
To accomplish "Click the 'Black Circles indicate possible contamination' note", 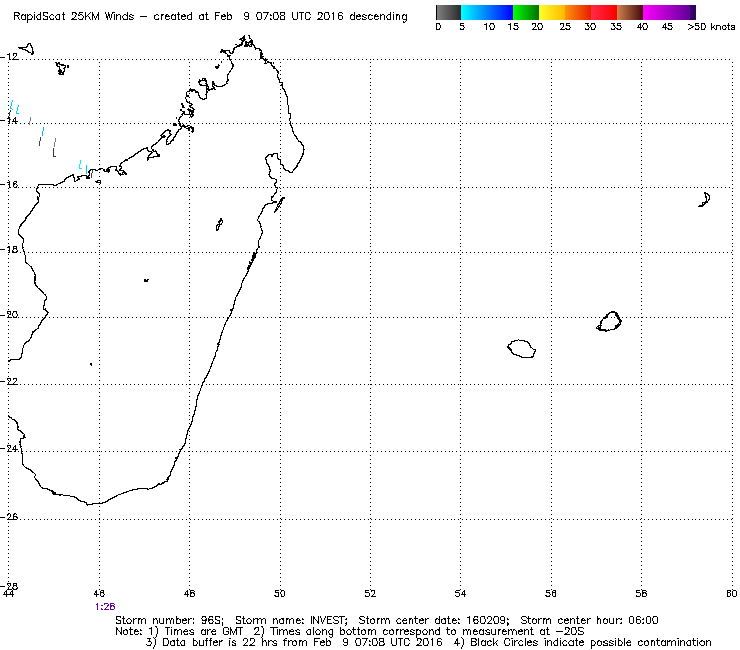I will tap(591, 642).
